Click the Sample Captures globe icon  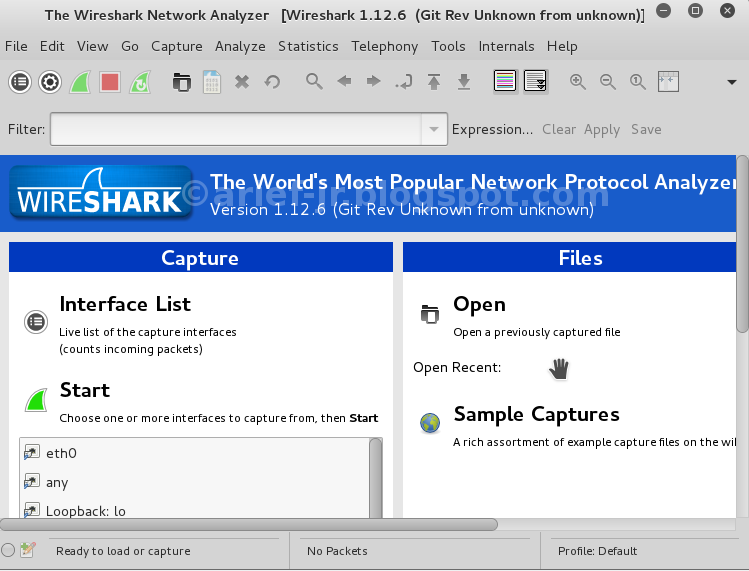430,423
